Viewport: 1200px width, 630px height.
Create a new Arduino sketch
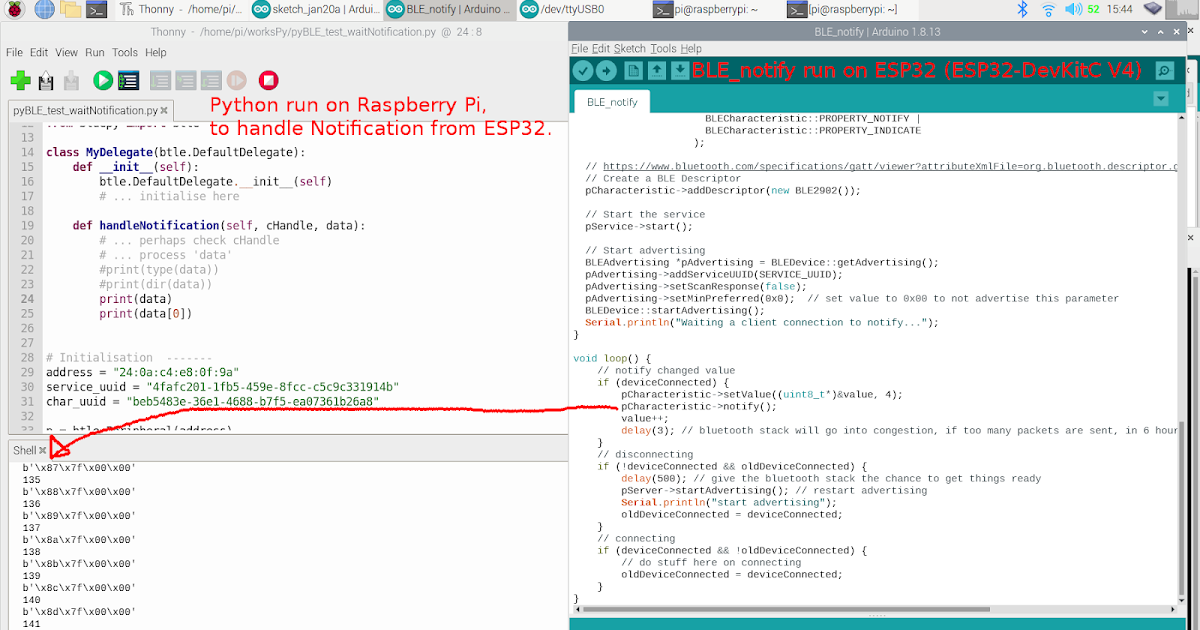[x=633, y=71]
